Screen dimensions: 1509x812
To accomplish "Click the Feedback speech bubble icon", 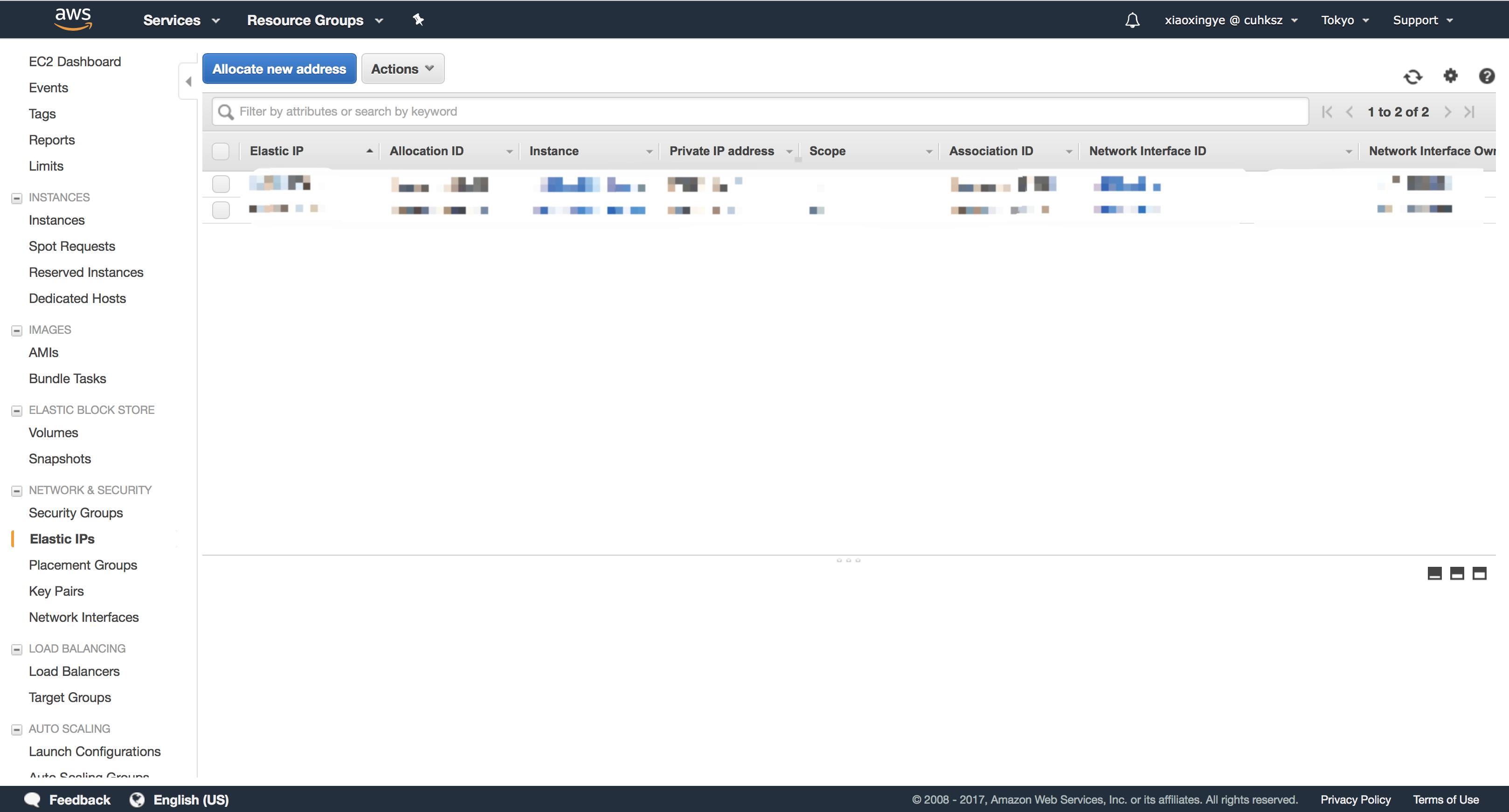I will tap(32, 799).
